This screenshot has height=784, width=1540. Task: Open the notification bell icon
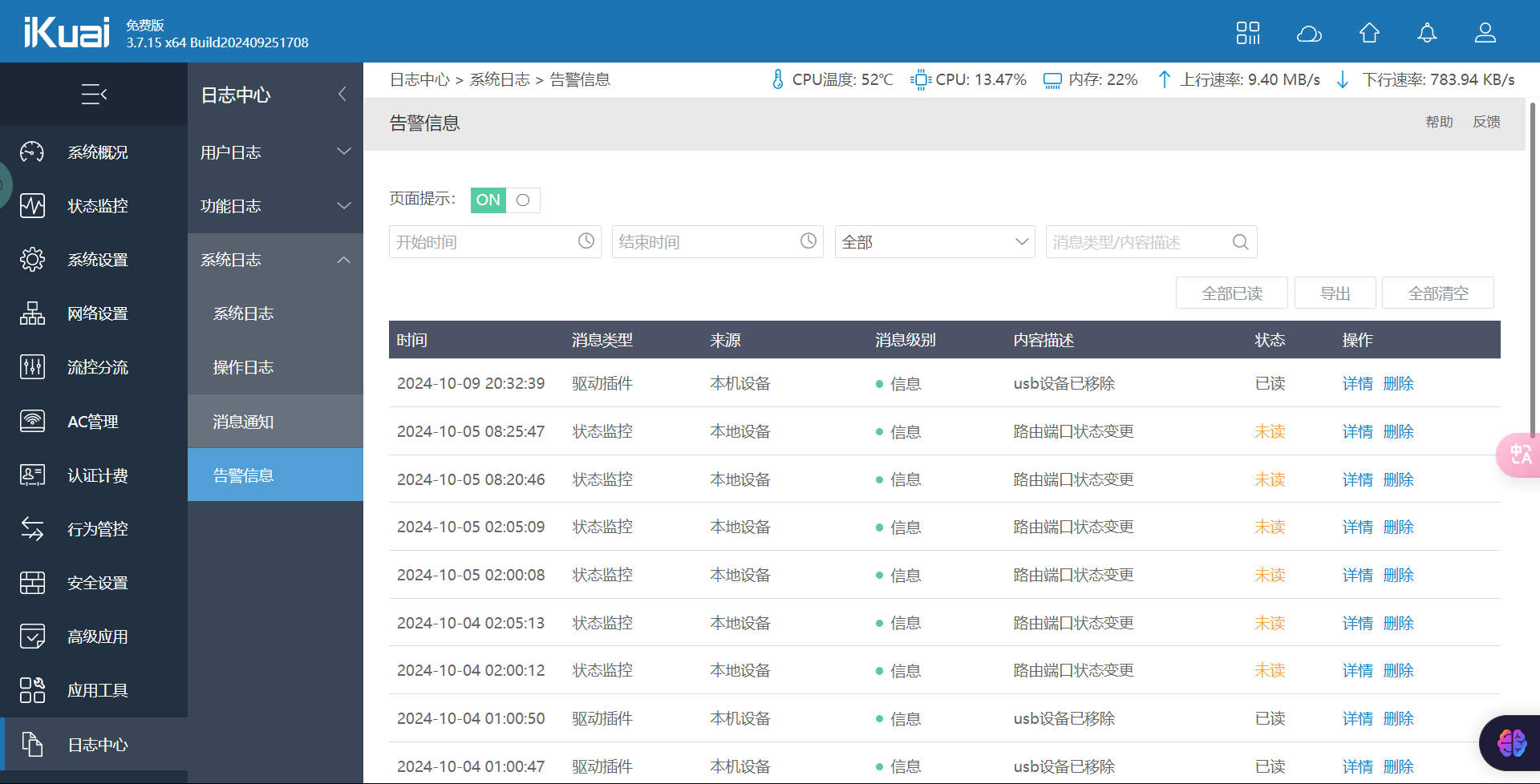coord(1427,33)
